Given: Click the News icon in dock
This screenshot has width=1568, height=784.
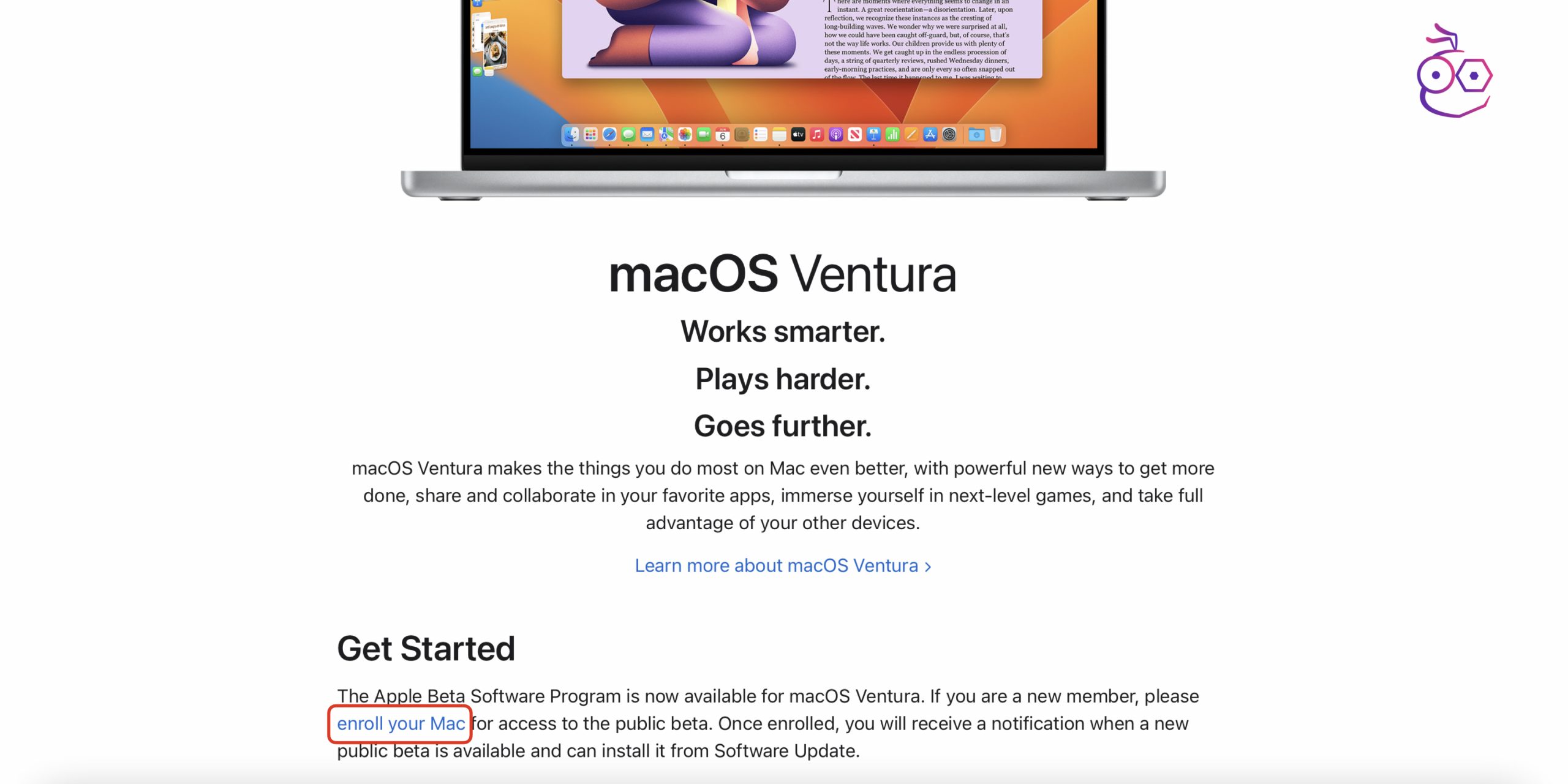Looking at the screenshot, I should tap(855, 134).
